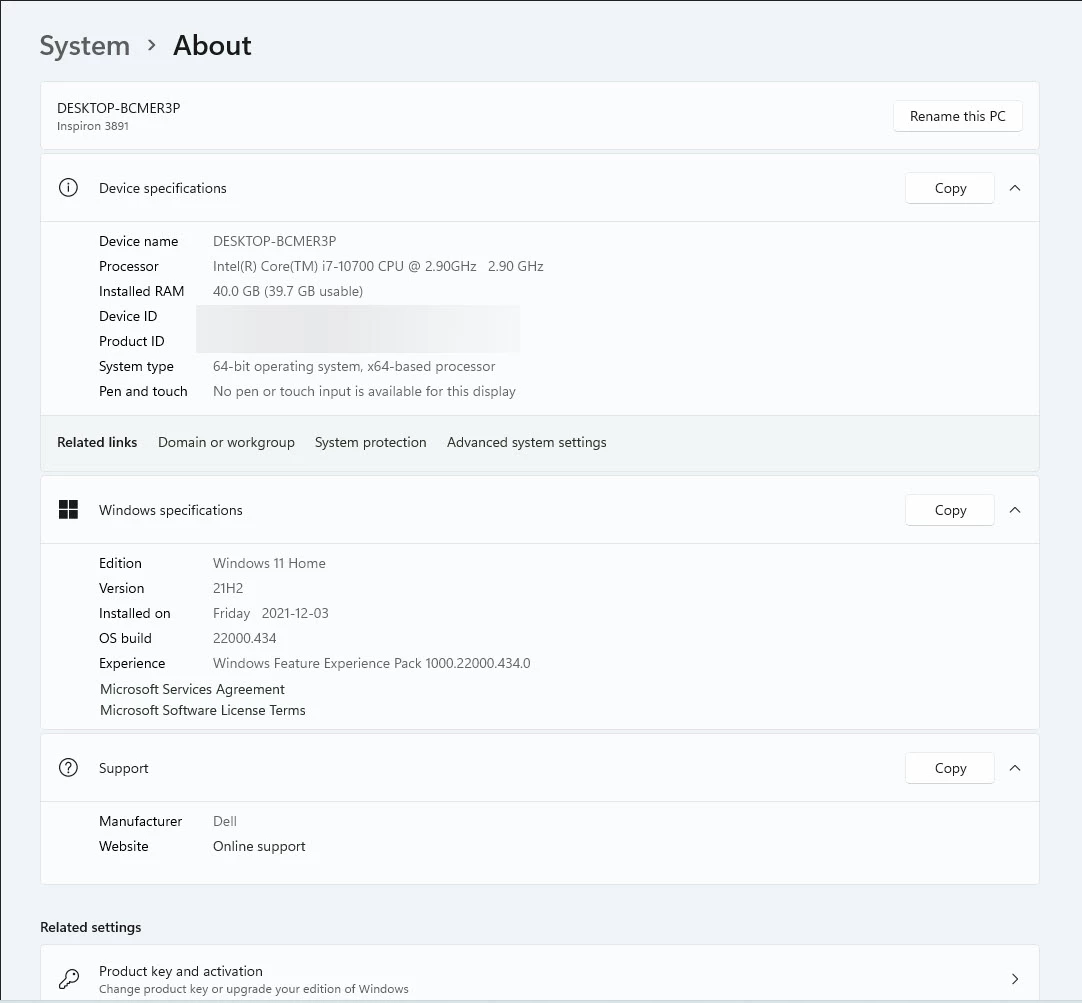Screen dimensions: 1082x1003
Task: Collapse the Windows specifications section chevron
Action: point(1015,510)
